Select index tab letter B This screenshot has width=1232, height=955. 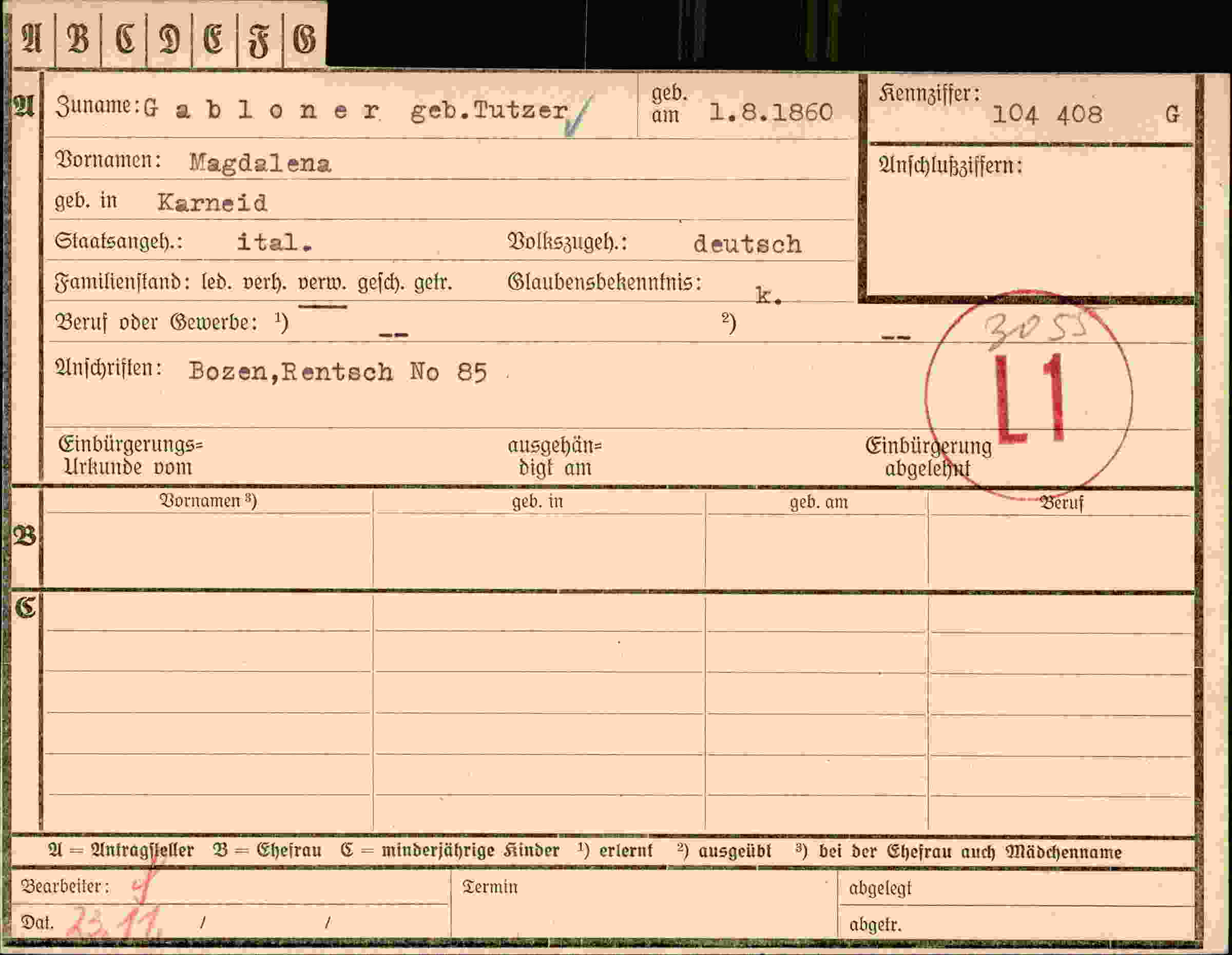tap(78, 39)
